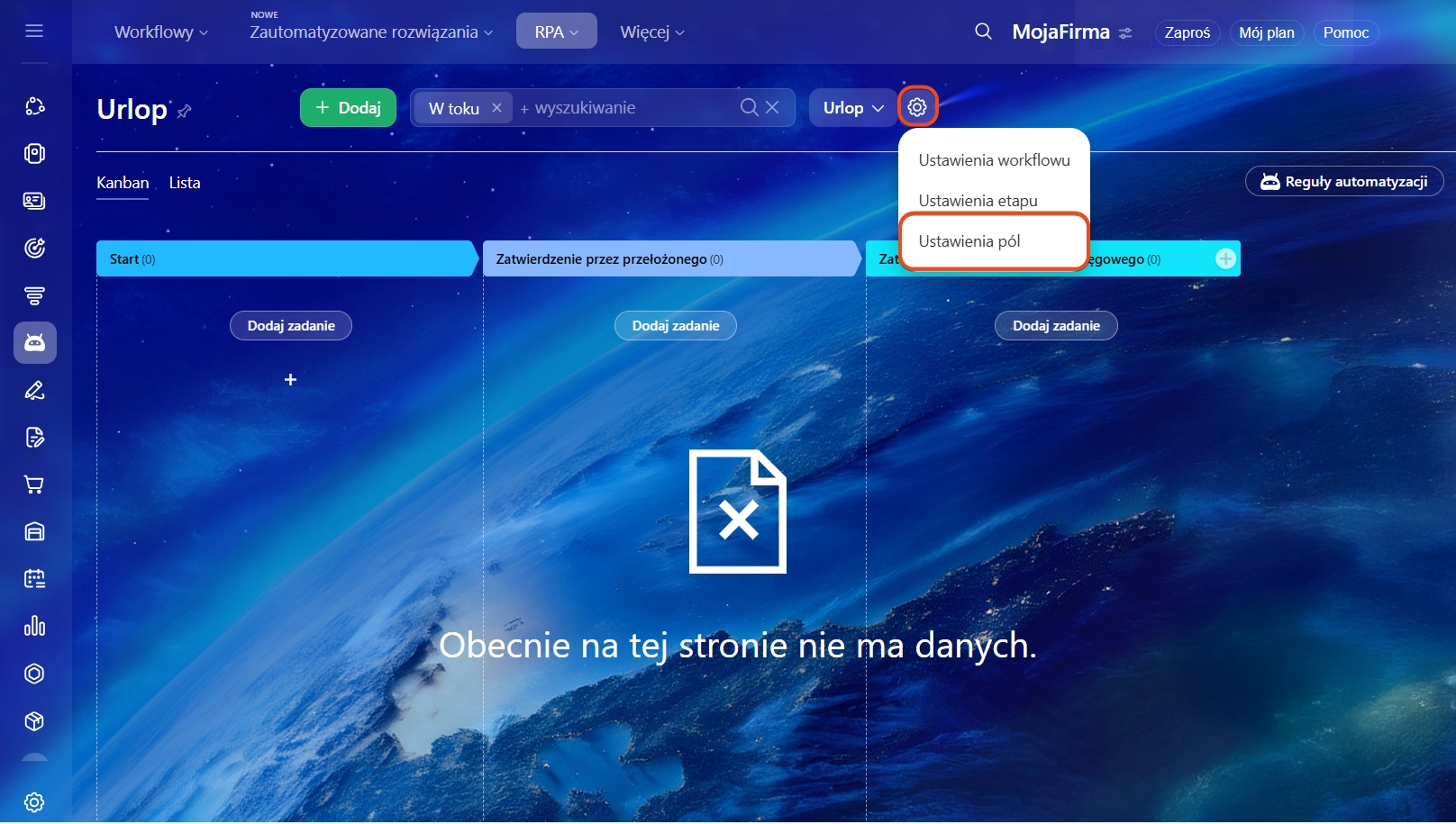The image size is (1456, 824).
Task: Click the switch icon next to MojaFirma
Action: coord(1125,33)
